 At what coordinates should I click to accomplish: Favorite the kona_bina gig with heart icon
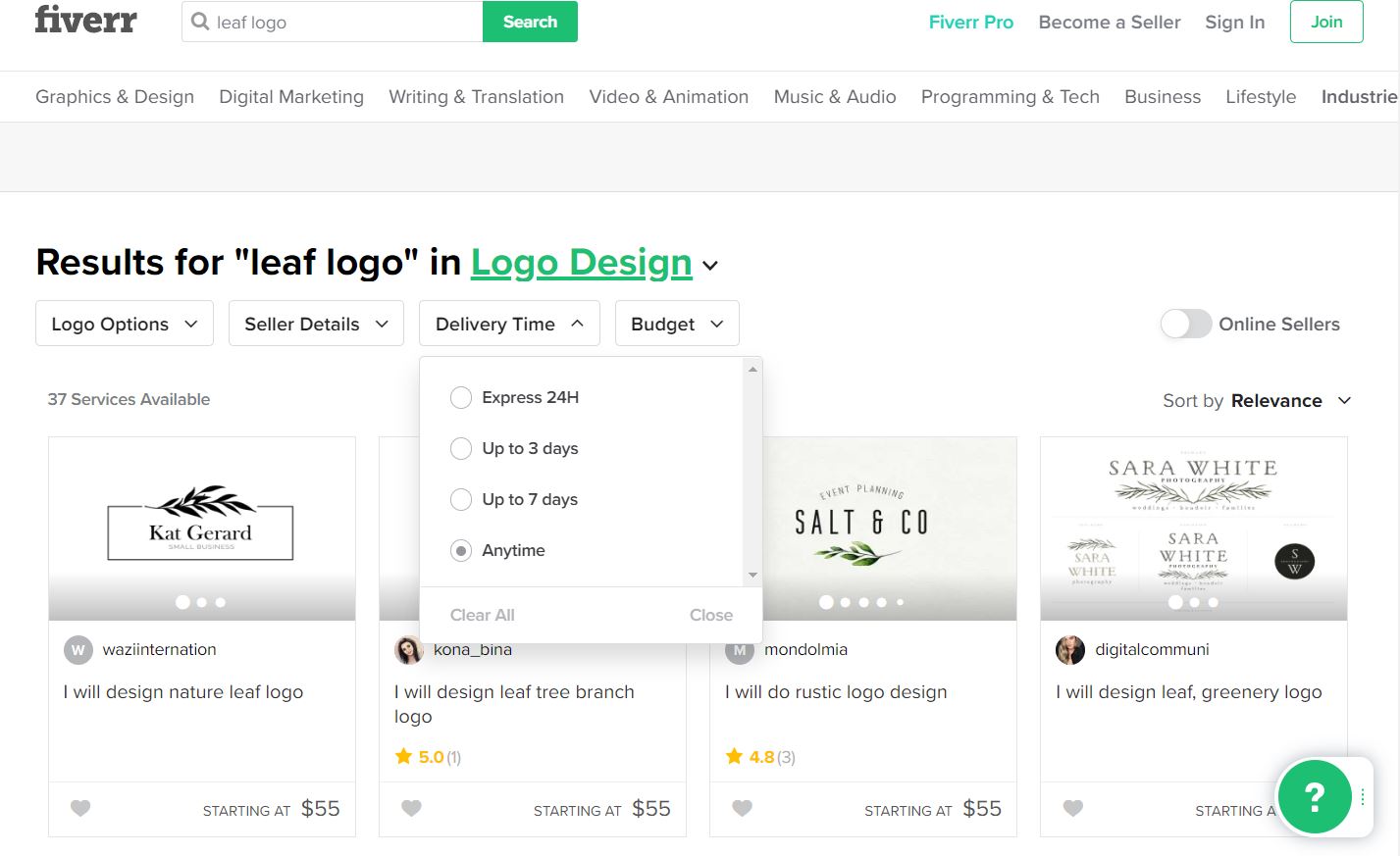click(x=411, y=808)
